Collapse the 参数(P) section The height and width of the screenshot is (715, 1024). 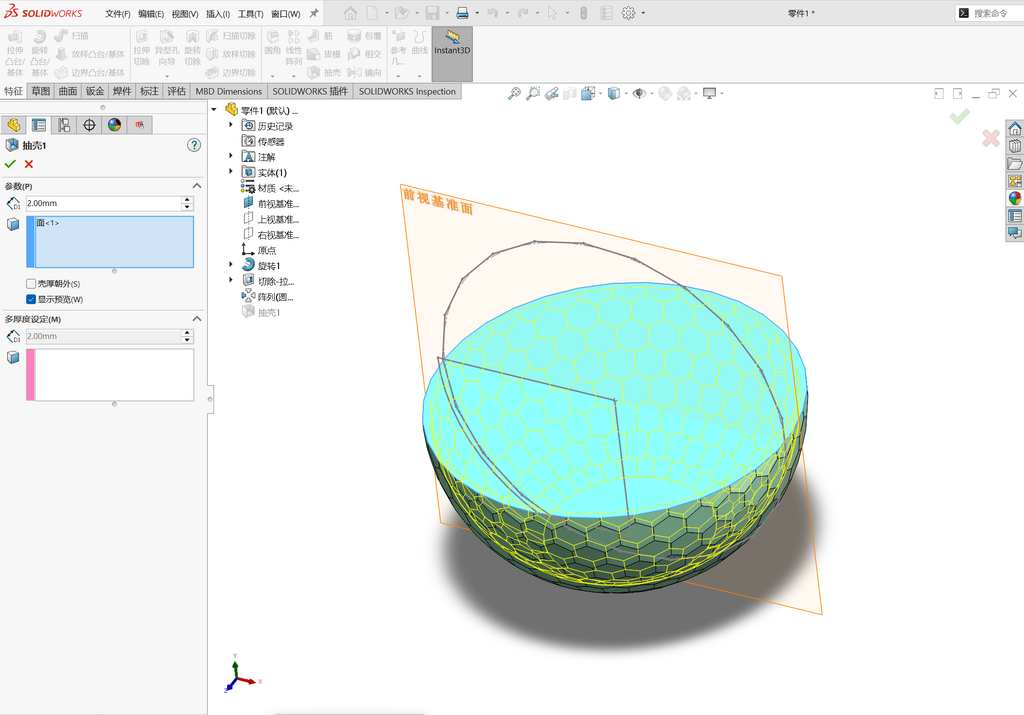coord(197,186)
